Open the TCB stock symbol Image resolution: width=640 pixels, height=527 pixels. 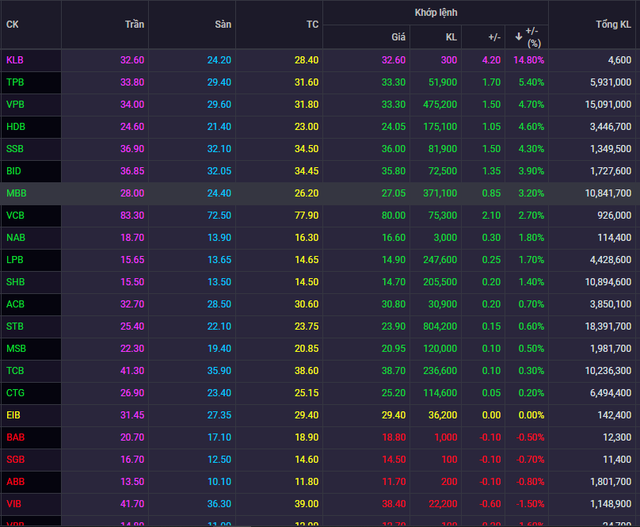[15, 369]
